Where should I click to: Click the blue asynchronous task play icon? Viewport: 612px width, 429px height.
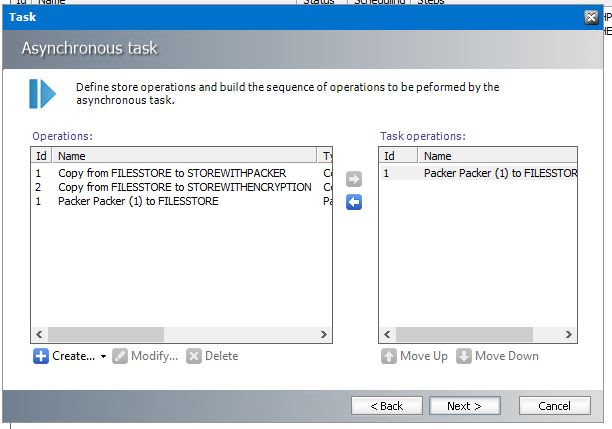(42, 94)
